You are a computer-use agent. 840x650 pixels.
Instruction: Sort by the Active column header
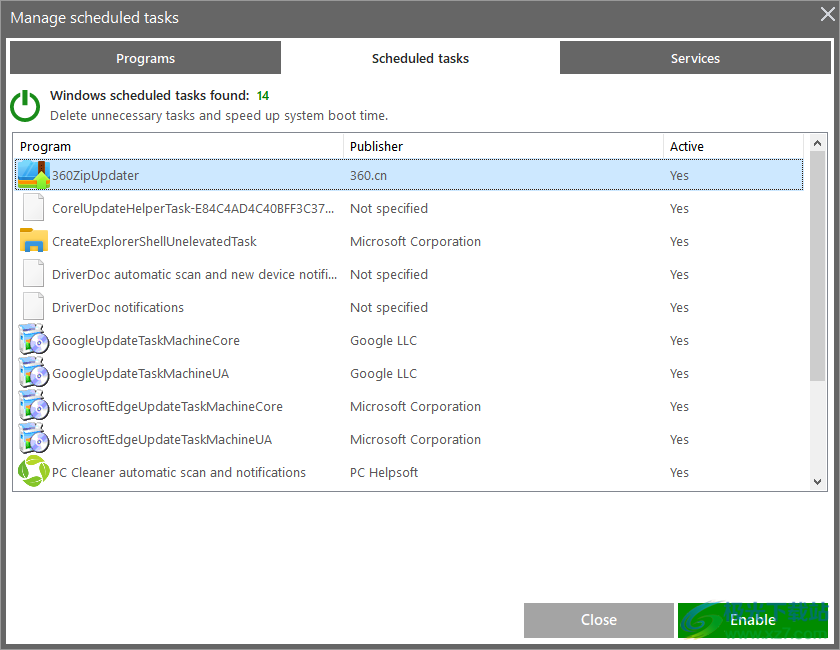tap(733, 146)
